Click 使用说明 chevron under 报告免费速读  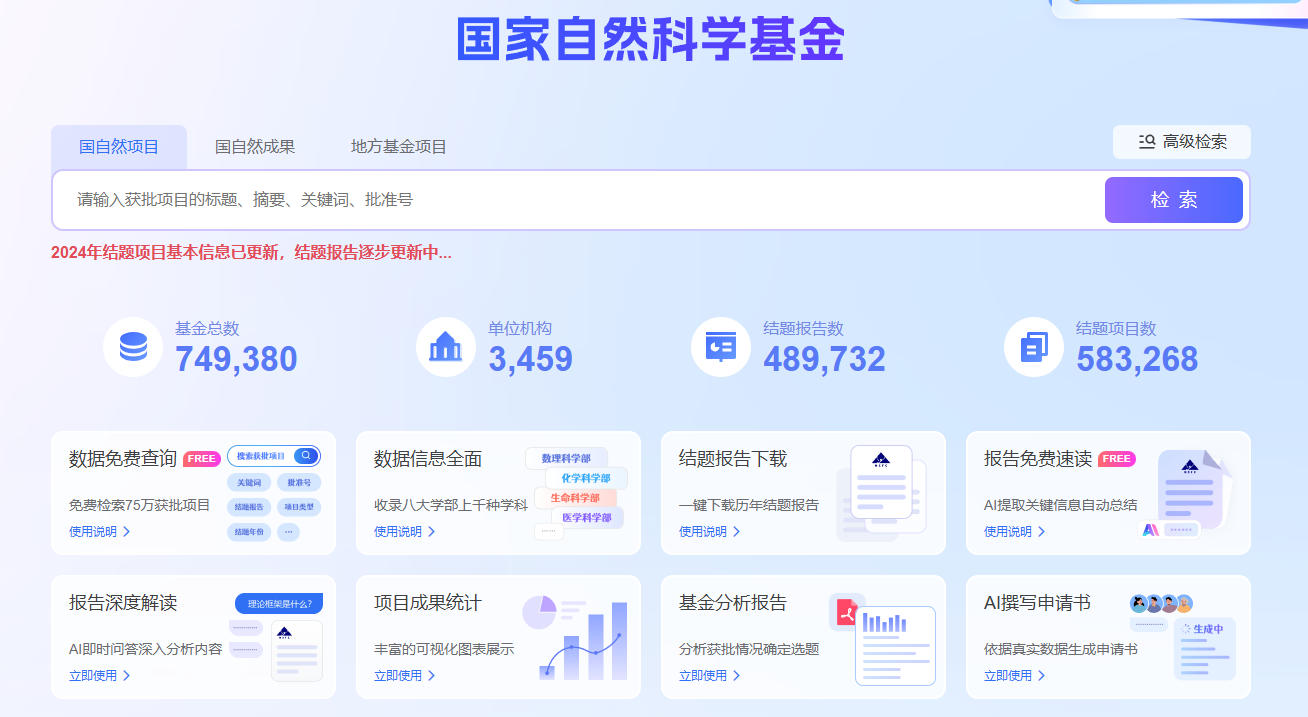(1041, 532)
